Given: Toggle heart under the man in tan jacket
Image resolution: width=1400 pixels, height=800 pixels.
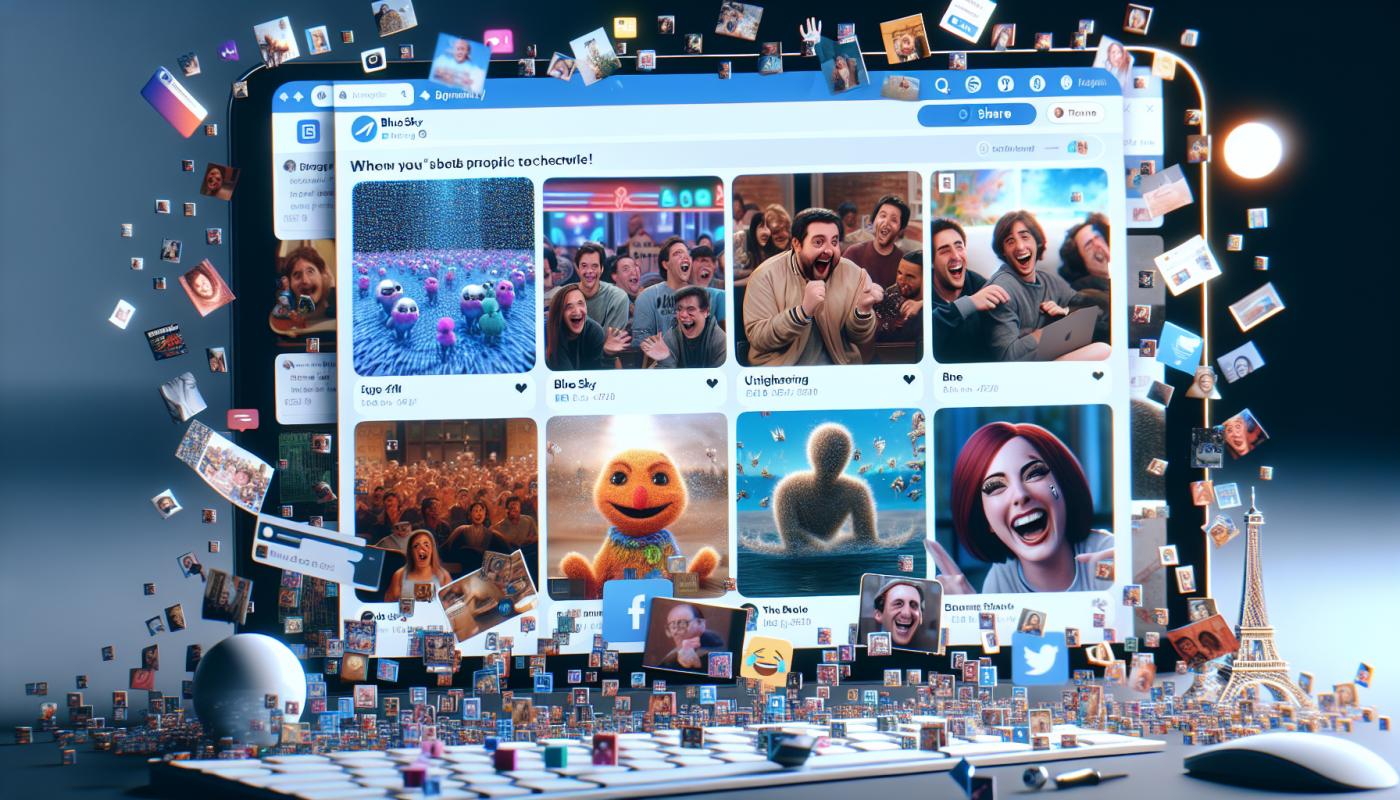Looking at the screenshot, I should [908, 379].
